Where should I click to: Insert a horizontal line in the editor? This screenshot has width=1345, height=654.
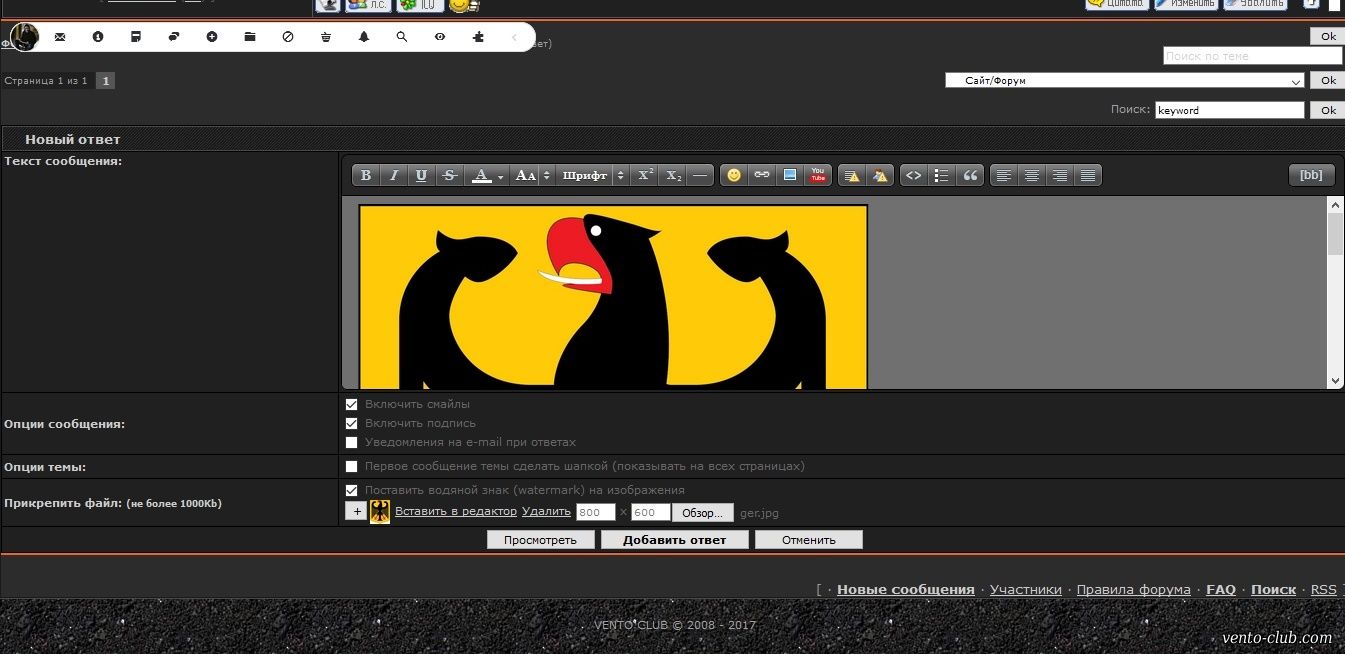[701, 175]
